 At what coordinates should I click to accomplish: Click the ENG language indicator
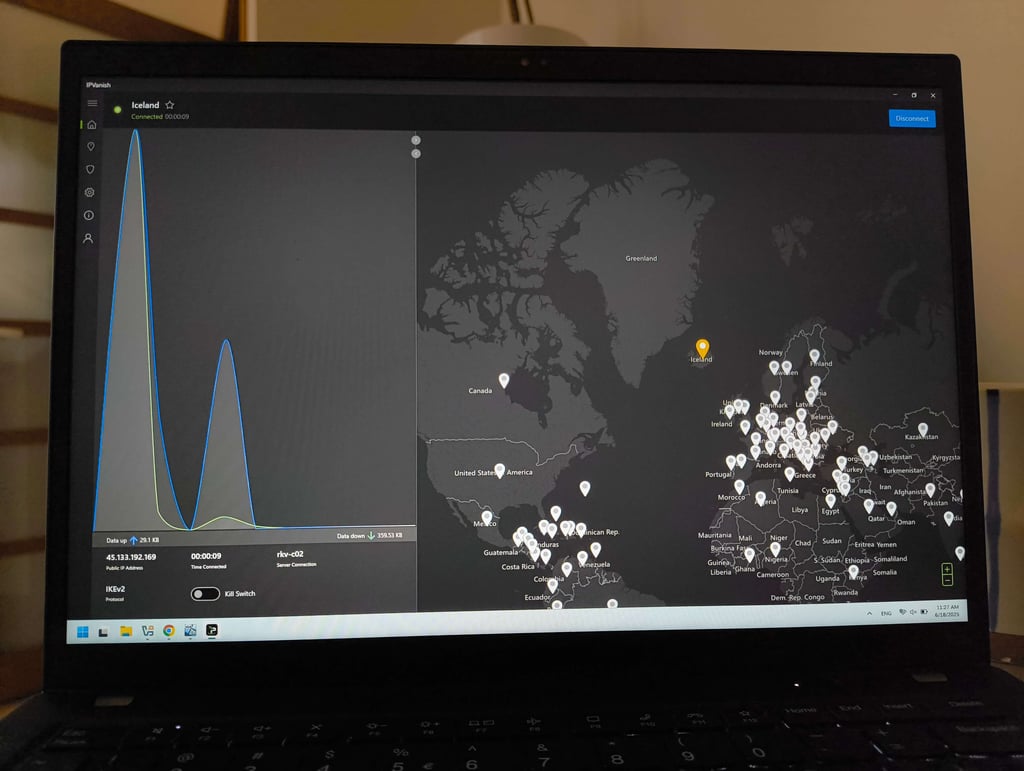886,613
